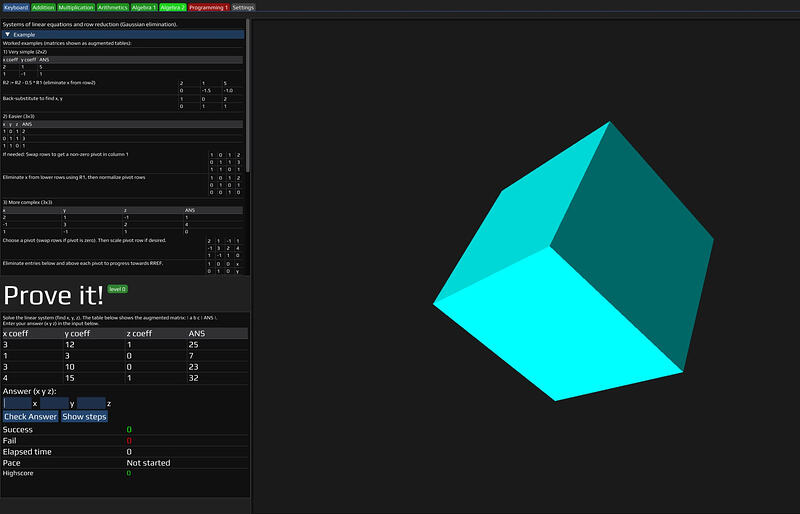The image size is (800, 514).
Task: Click the '3) More complex (3x3)' example heading
Action: (27, 202)
